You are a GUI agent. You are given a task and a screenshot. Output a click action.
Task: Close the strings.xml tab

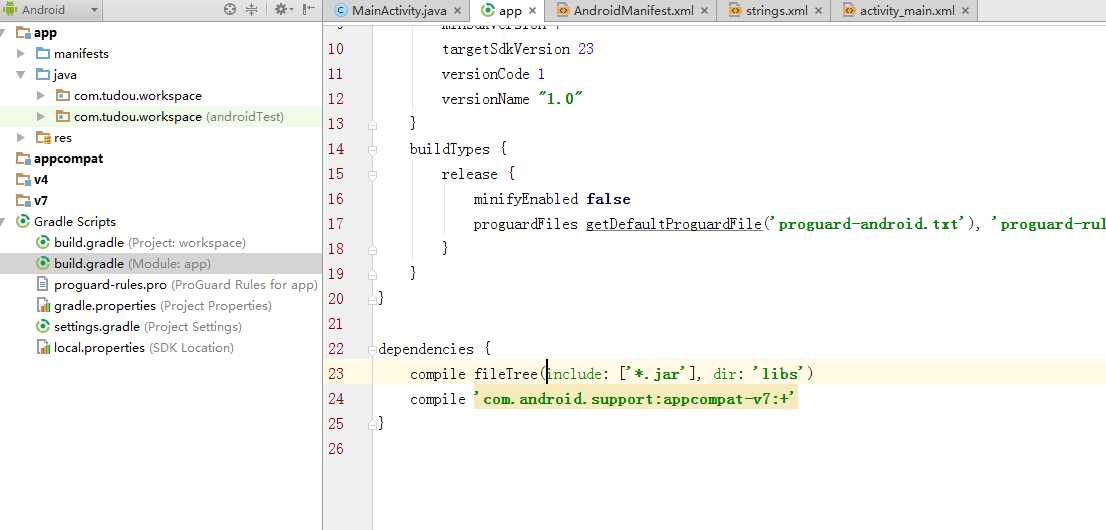[x=818, y=11]
